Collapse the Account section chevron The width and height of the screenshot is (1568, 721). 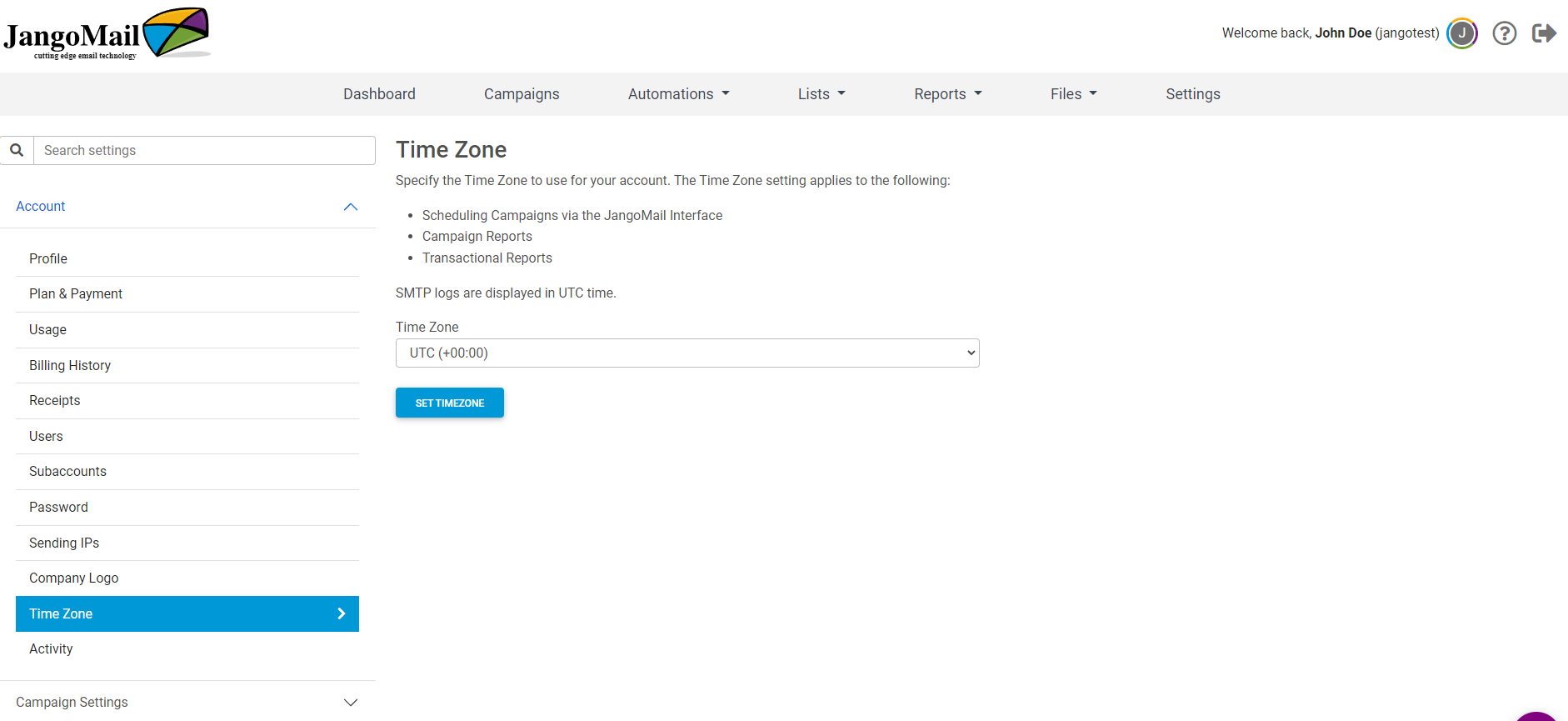pyautogui.click(x=351, y=207)
